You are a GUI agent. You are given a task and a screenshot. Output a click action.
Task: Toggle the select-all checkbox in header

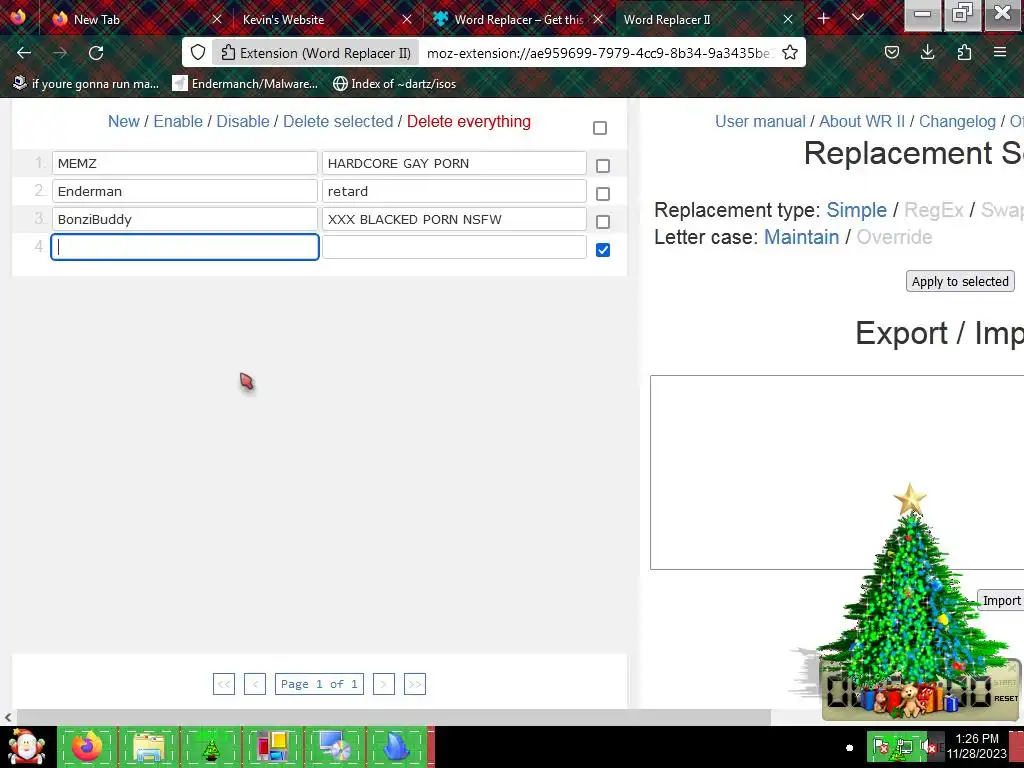click(600, 128)
